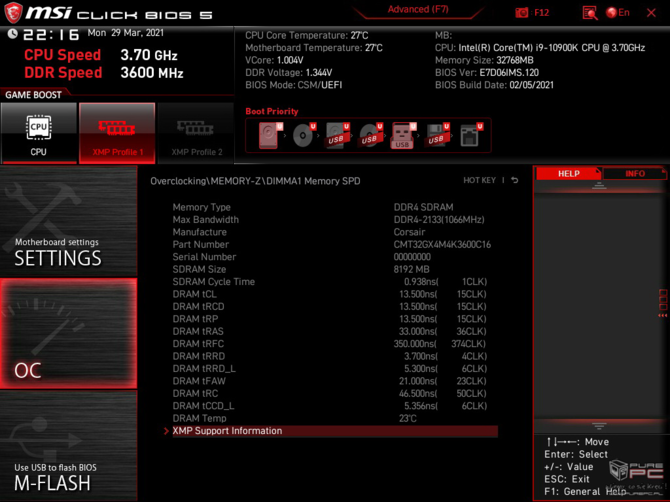The width and height of the screenshot is (670, 502).
Task: Select the Manufacture Corsair row
Action: point(335,232)
